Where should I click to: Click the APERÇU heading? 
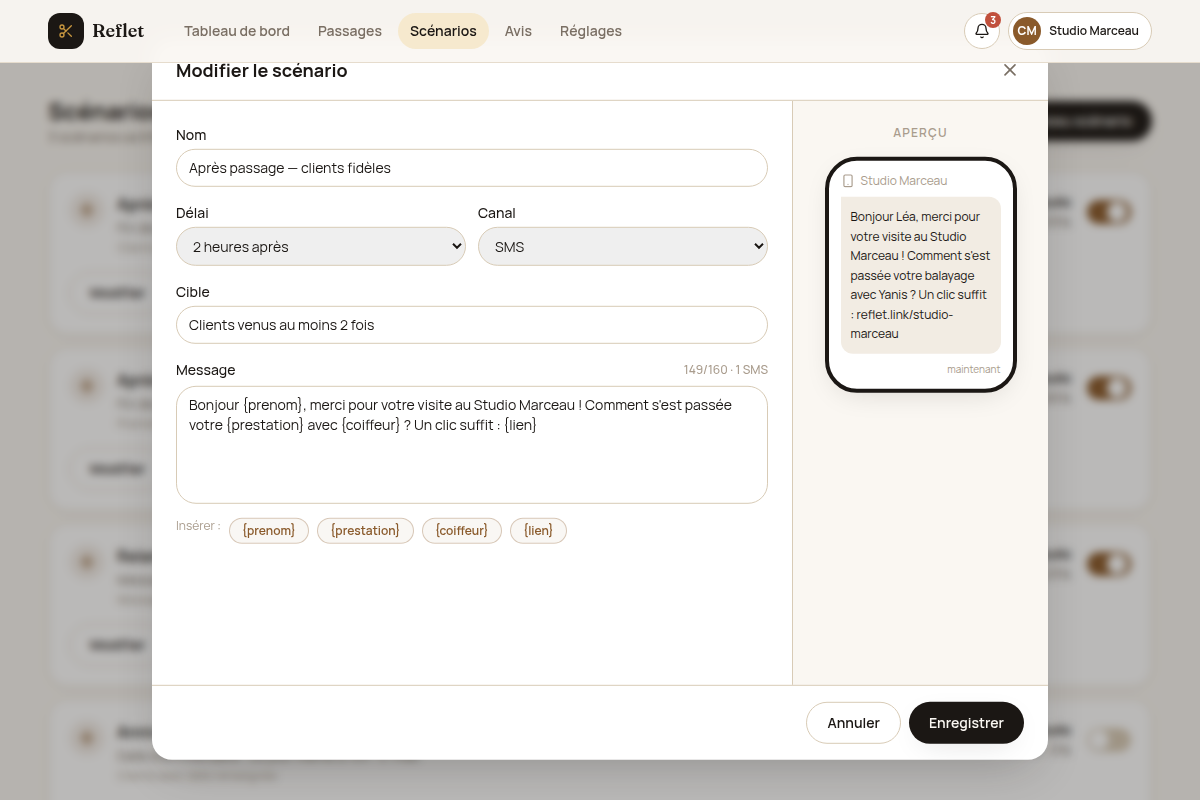(920, 133)
